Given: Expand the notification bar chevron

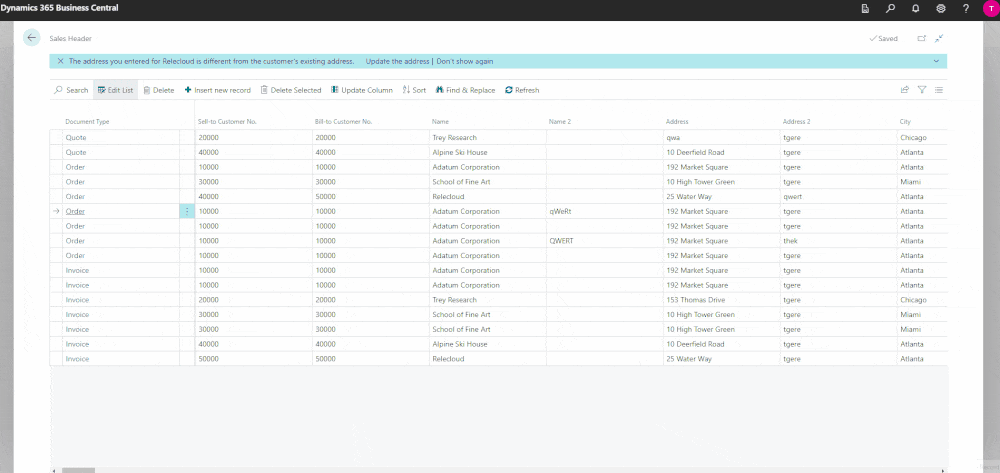Looking at the screenshot, I should pos(936,61).
